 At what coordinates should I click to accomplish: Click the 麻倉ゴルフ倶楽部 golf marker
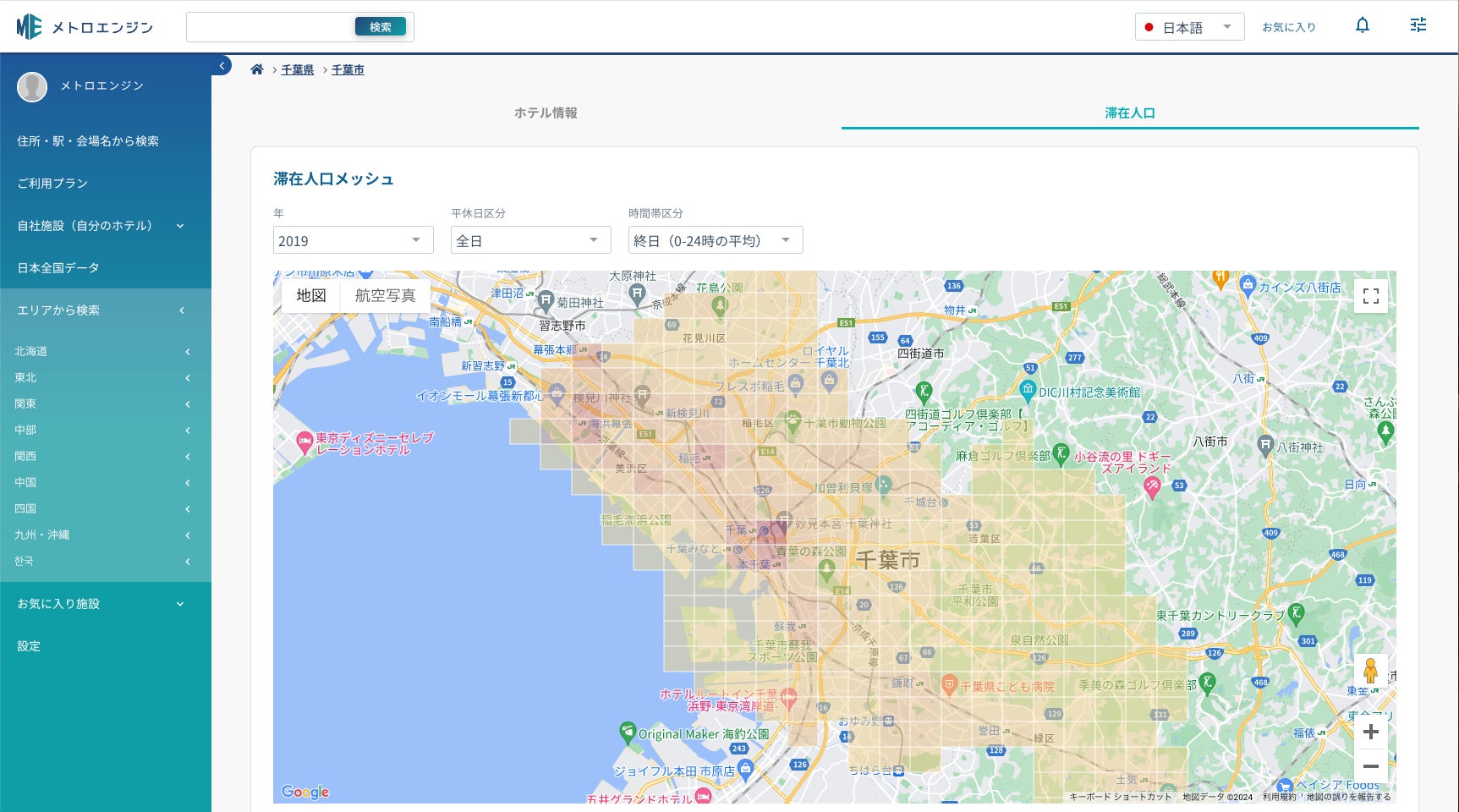(1061, 454)
